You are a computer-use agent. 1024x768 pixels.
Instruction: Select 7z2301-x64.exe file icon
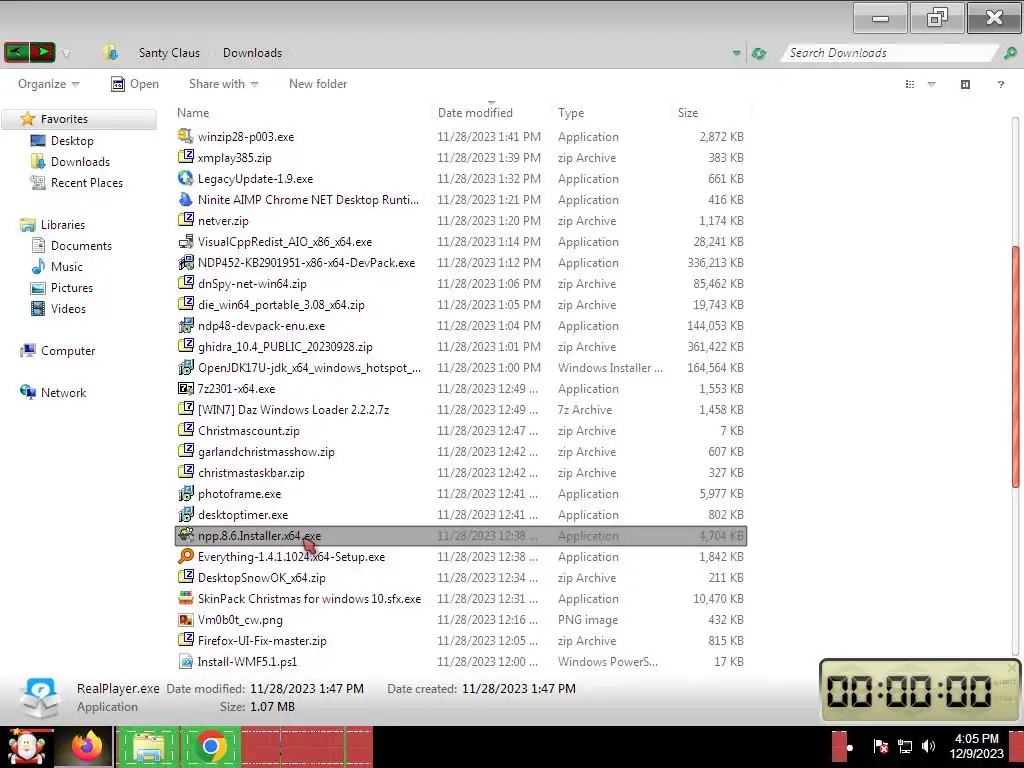pyautogui.click(x=185, y=388)
